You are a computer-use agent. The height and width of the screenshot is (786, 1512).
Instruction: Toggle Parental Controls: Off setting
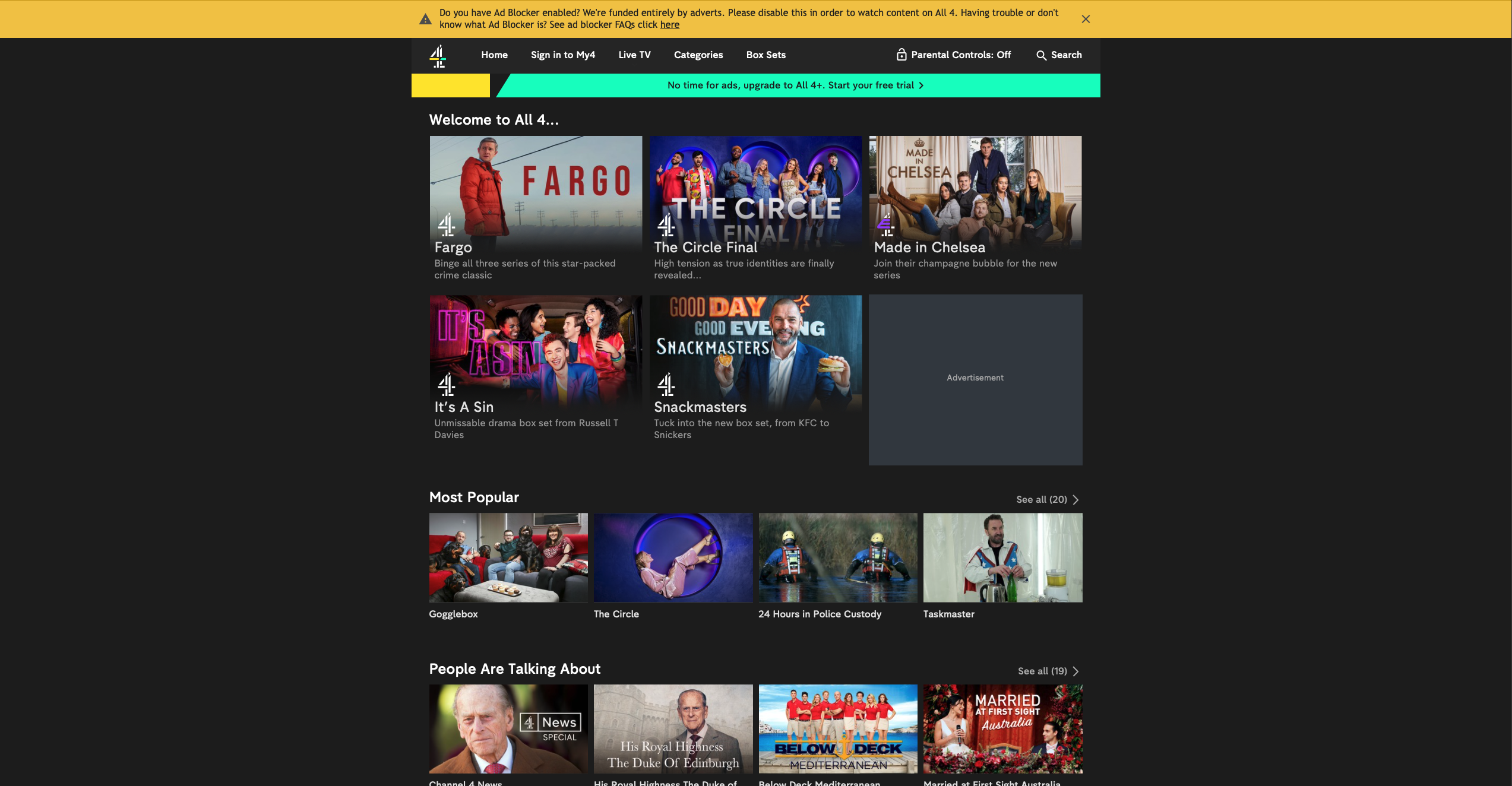960,55
